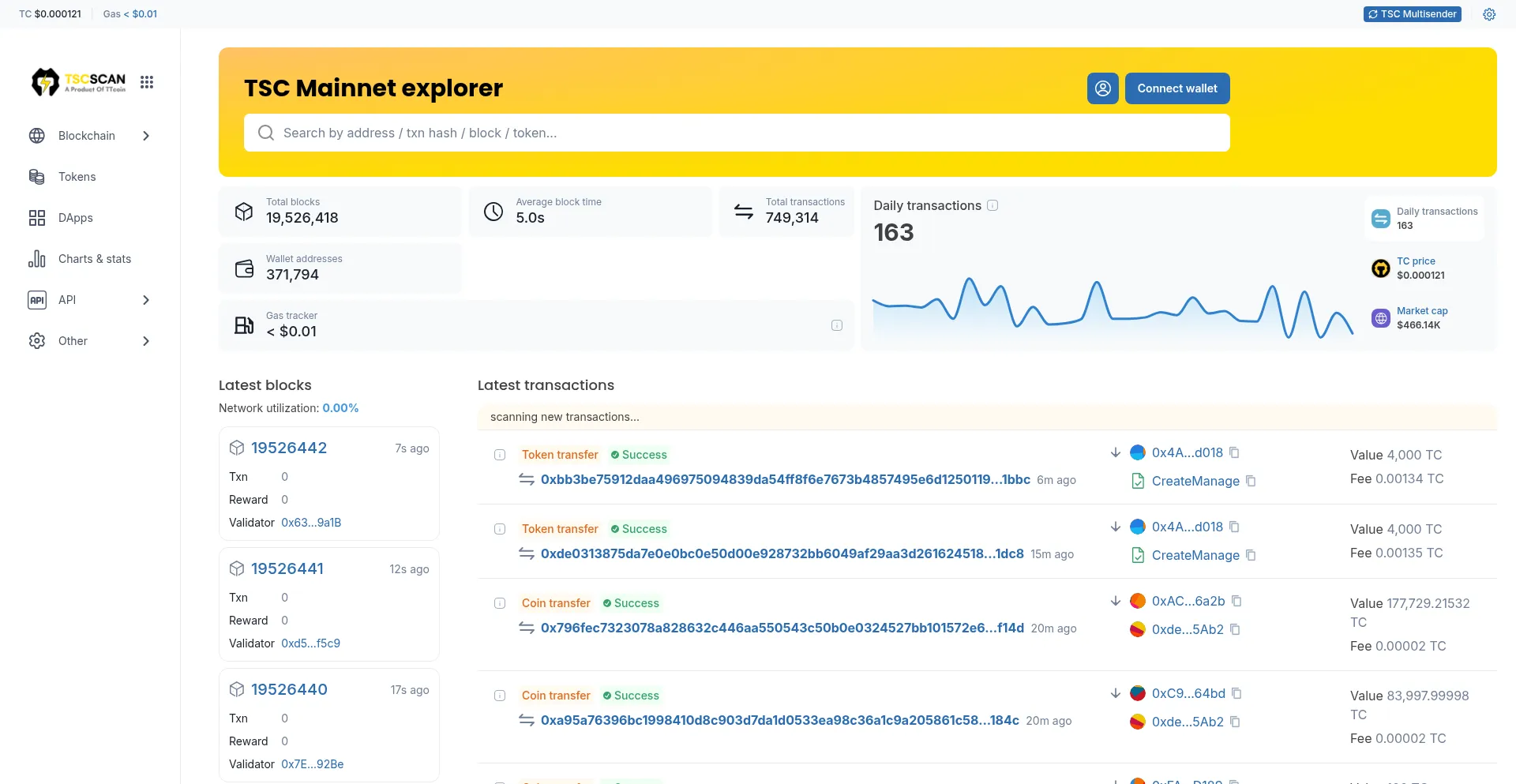Image resolution: width=1516 pixels, height=784 pixels.
Task: Click the Total blocks cube icon
Action: point(244,212)
